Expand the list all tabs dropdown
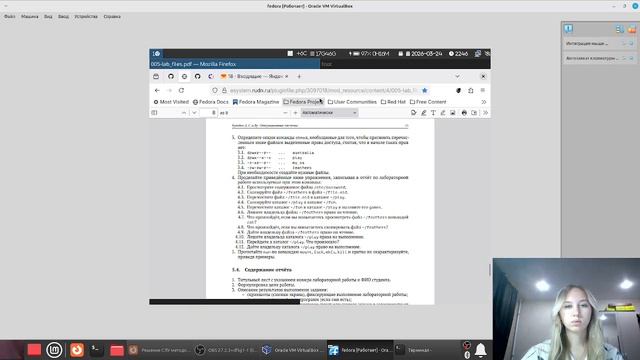The image size is (640, 360). [458, 76]
